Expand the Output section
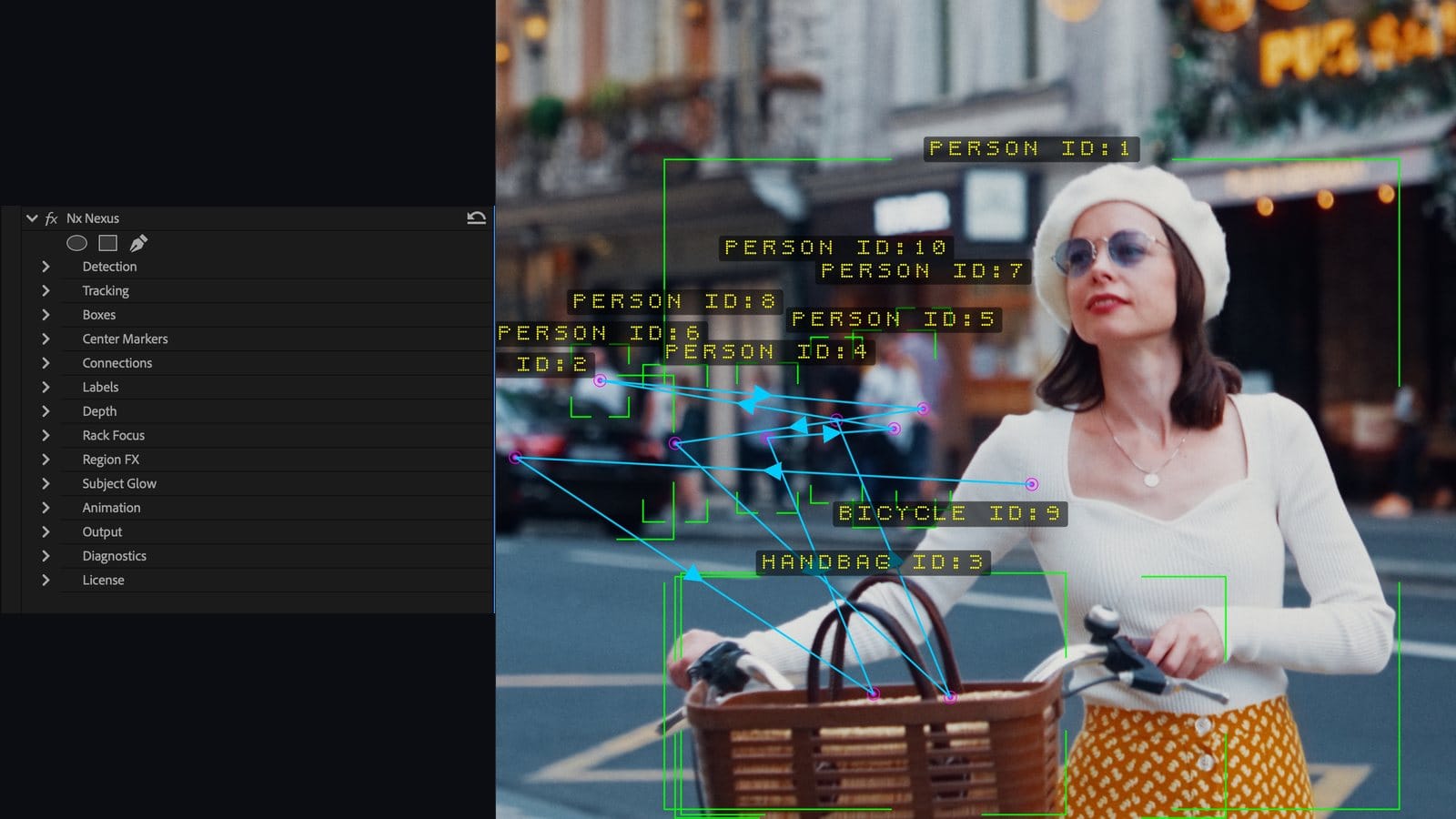Viewport: 1456px width, 819px height. [45, 531]
